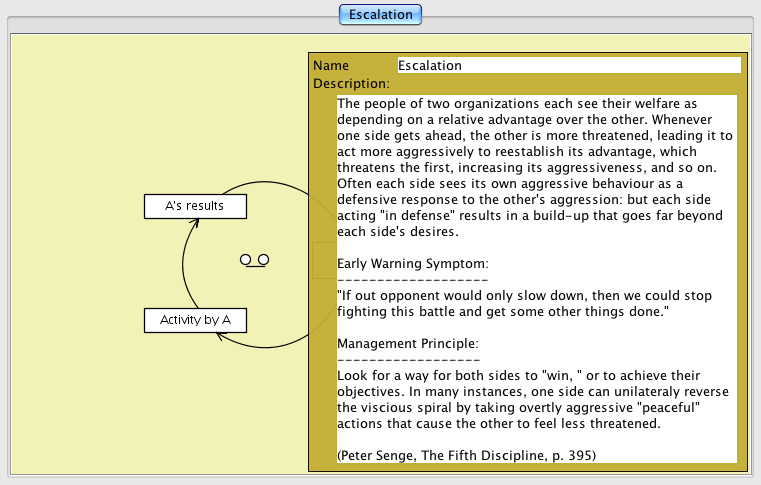Viewport: 761px width, 485px height.
Task: Click the curved arc left of the loop icon
Action: 184,264
